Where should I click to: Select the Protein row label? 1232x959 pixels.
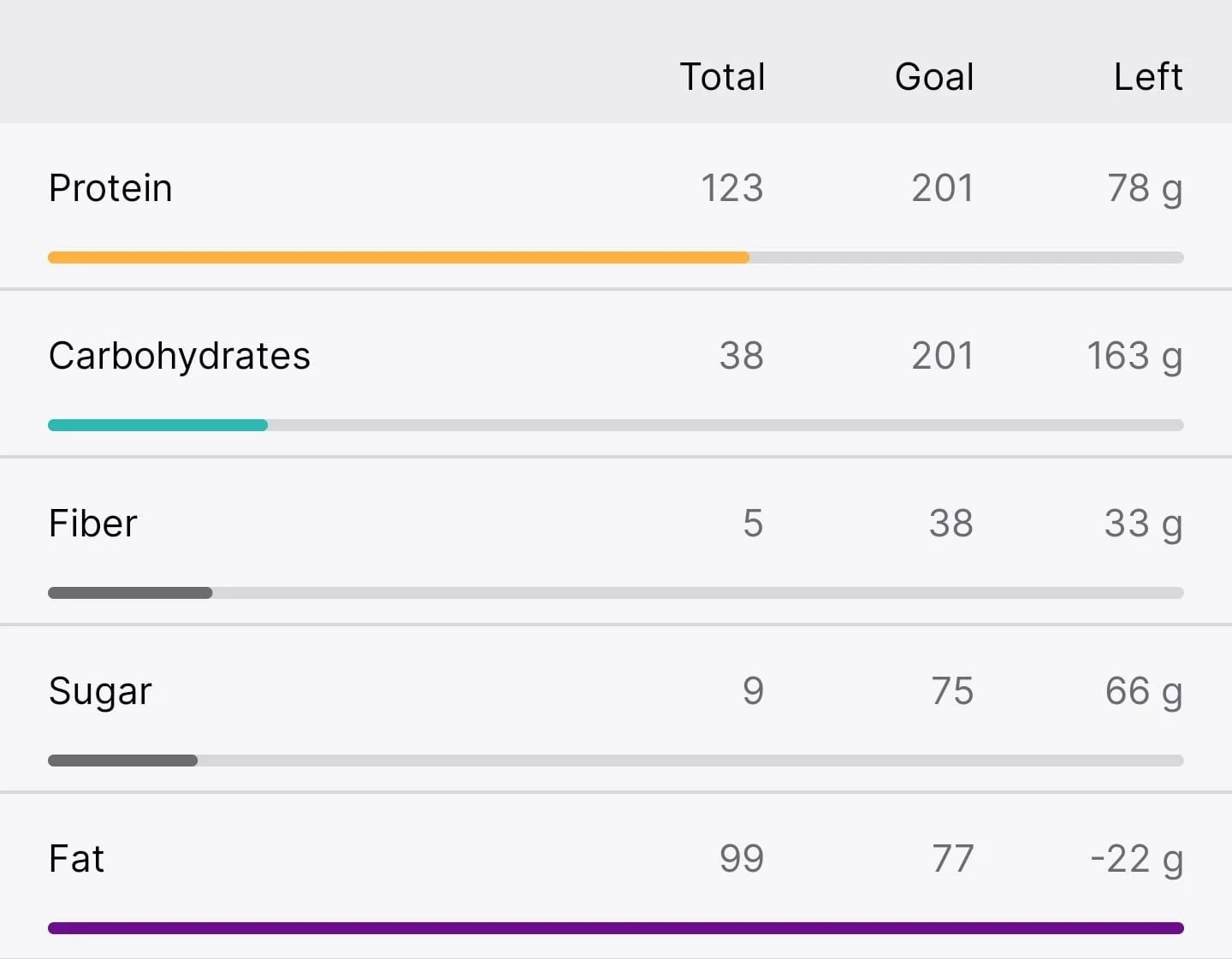[x=110, y=188]
